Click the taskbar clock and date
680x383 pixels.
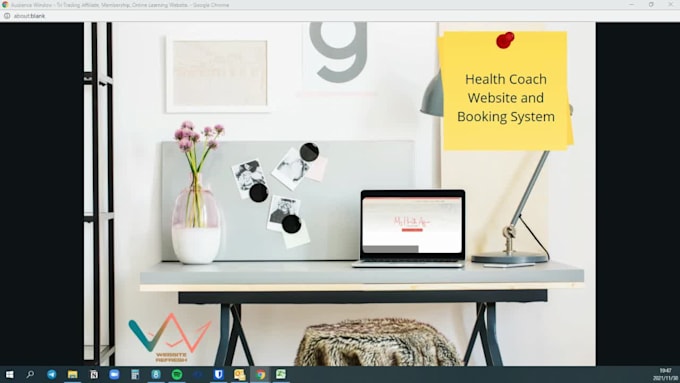665,374
